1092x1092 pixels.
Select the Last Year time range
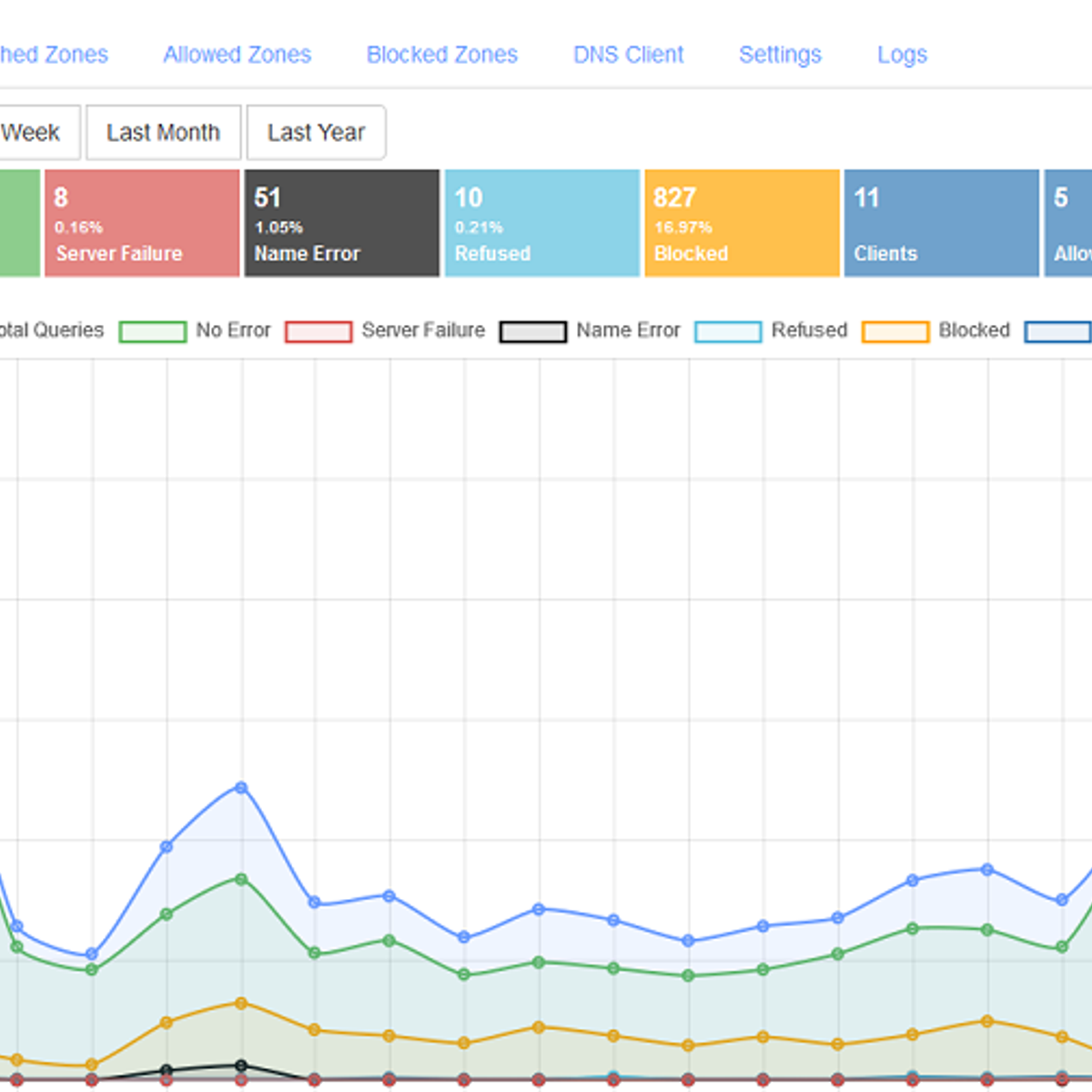click(x=316, y=133)
